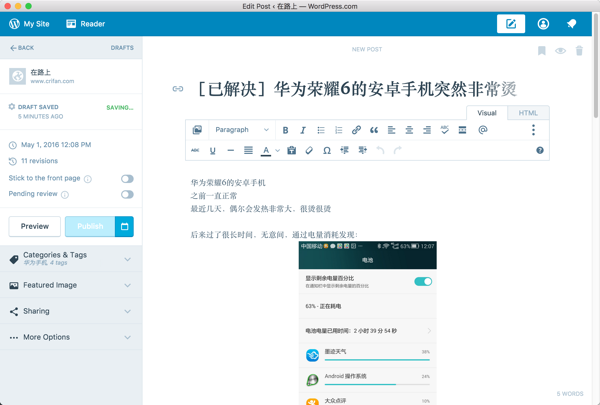Center align the text
Viewport: 600px width, 405px height.
click(x=409, y=130)
